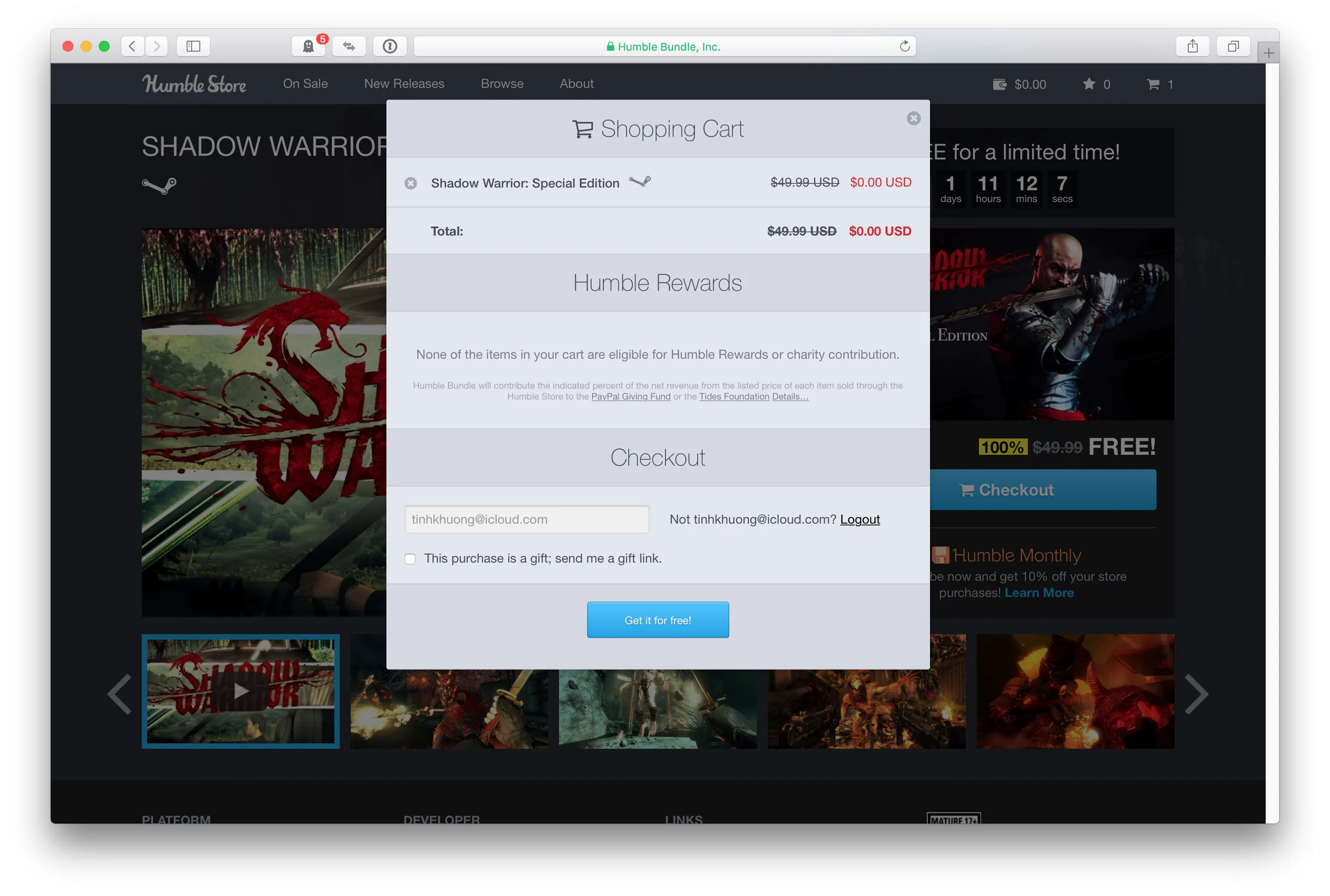Screen dimensions: 1330x896
Task: Click Get it for free! button
Action: [657, 620]
